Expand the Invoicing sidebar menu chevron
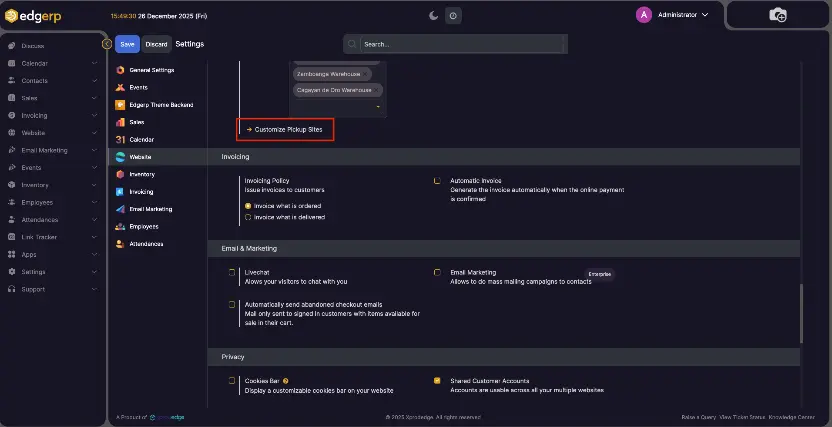The image size is (832, 427). (x=94, y=115)
